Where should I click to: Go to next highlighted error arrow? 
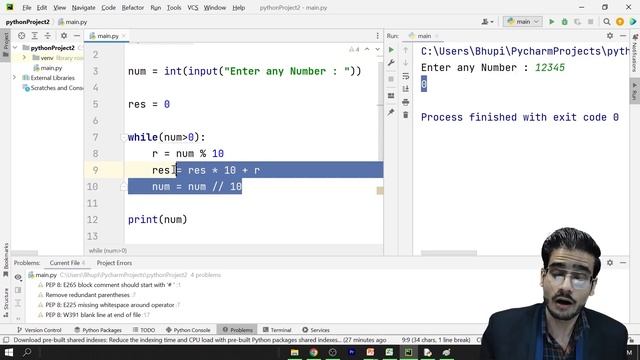[x=377, y=49]
